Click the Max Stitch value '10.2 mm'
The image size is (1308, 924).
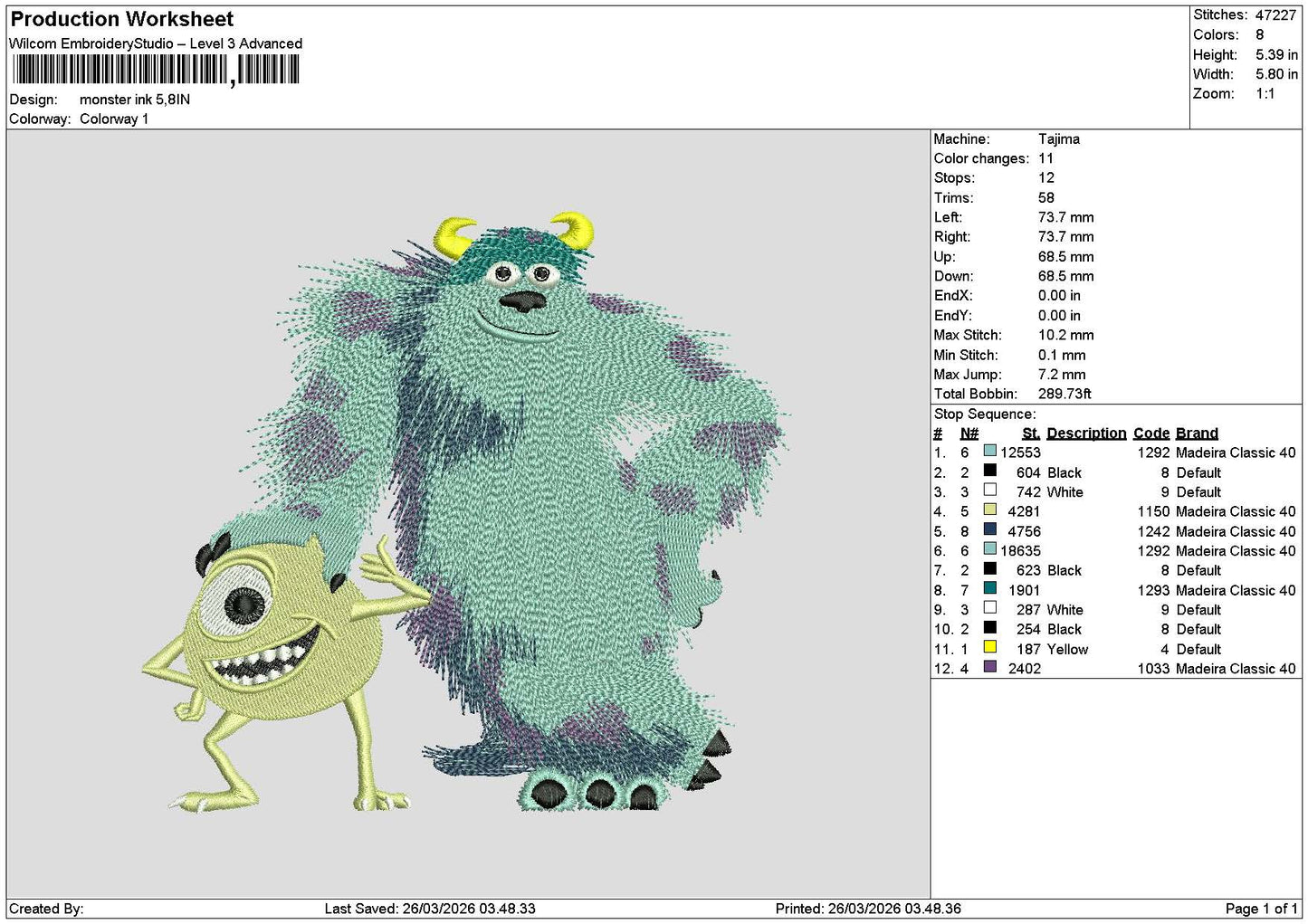[x=1066, y=335]
